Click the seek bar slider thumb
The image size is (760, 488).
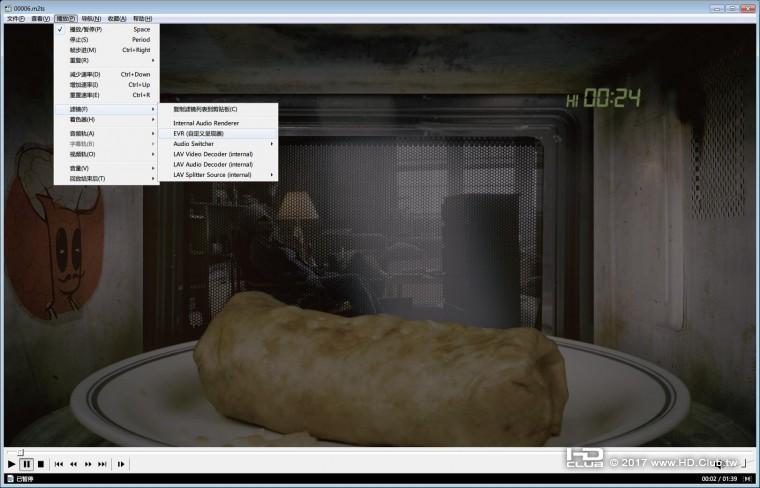20,452
